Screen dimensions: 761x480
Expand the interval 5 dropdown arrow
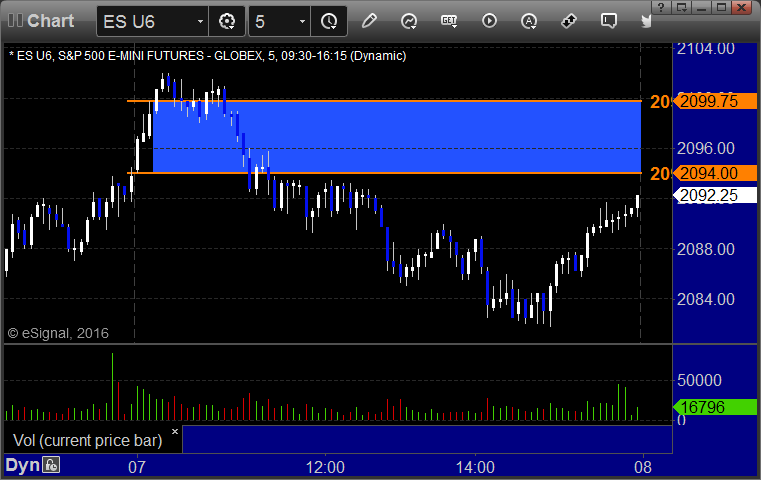point(302,21)
